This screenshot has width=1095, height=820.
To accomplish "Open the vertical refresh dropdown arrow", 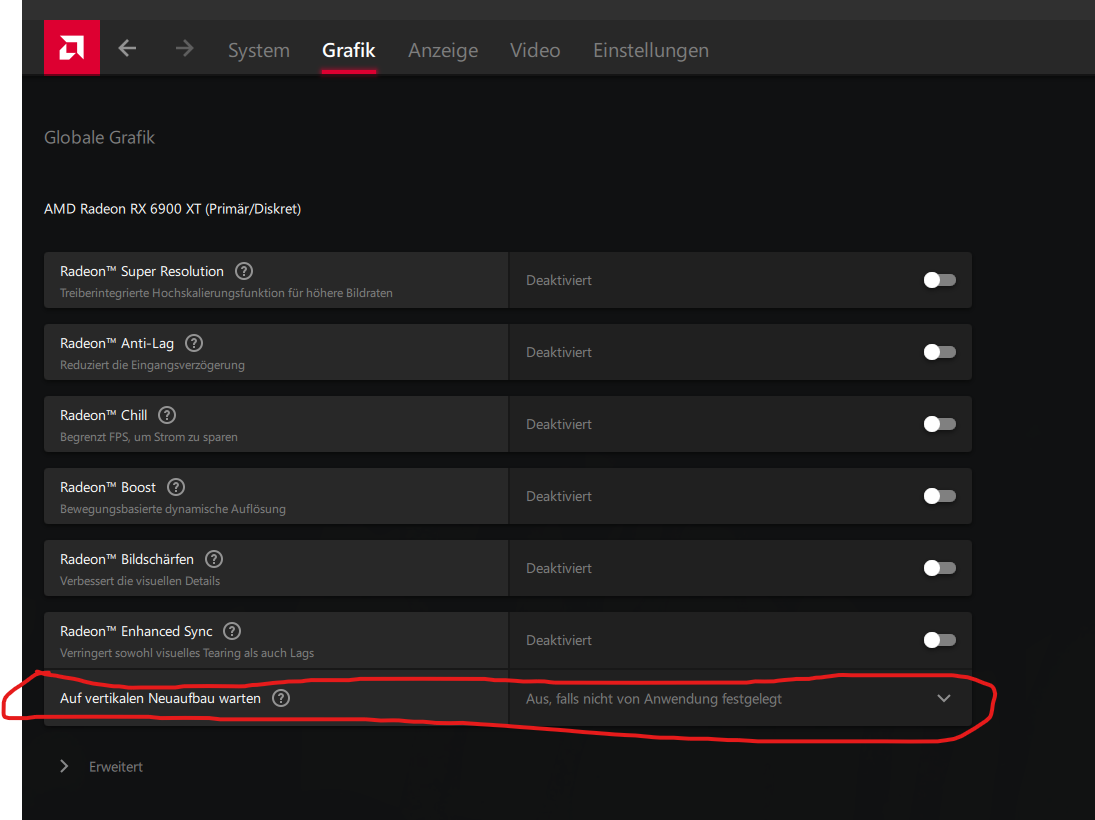I will (943, 698).
